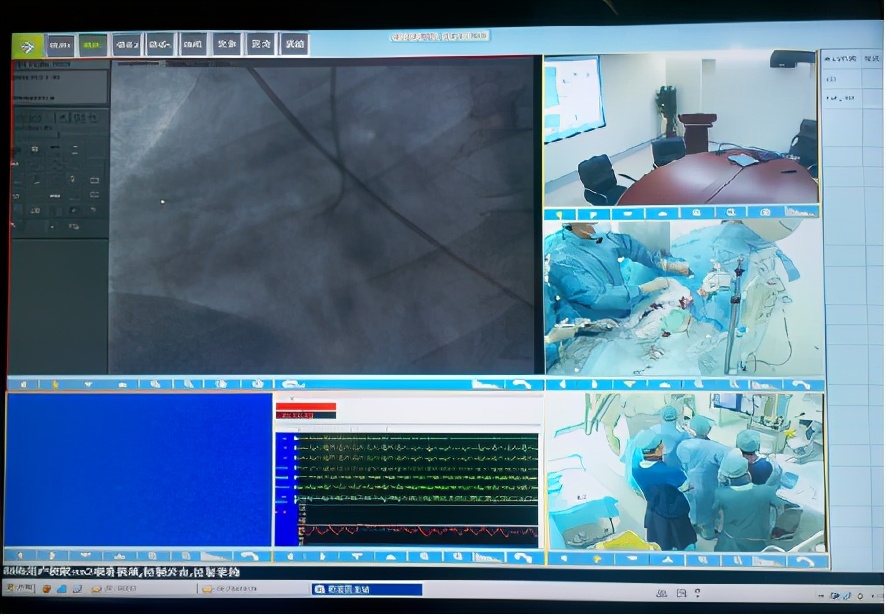This screenshot has width=886, height=616.
Task: Open the Windows Start button on the taskbar
Action: click(18, 588)
